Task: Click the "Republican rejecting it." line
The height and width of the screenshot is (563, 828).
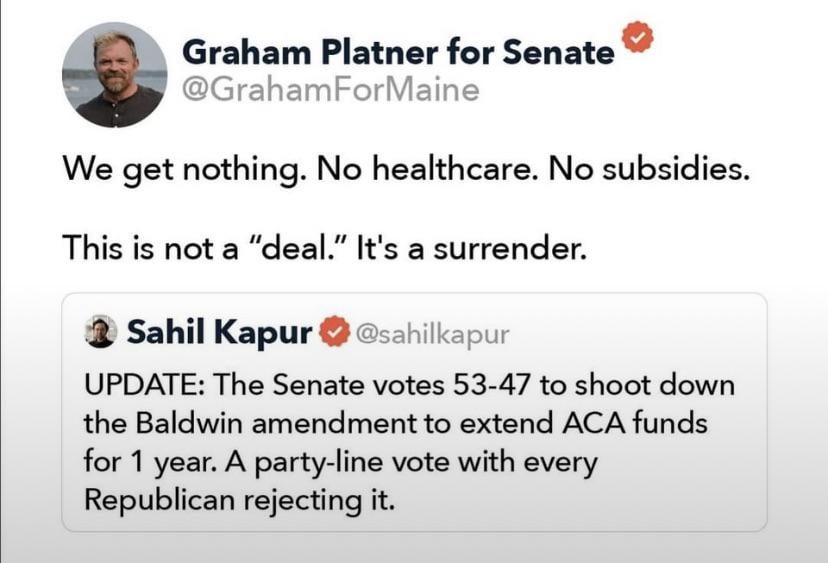Action: pos(239,499)
